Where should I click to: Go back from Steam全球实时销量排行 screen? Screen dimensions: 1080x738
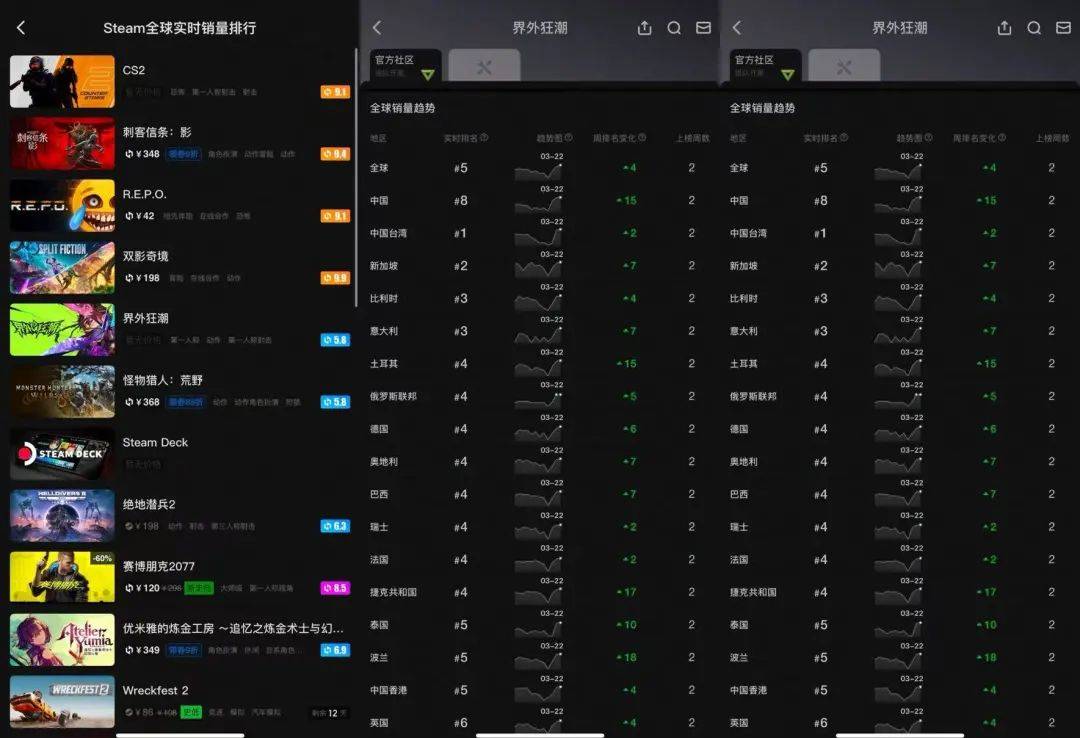coord(21,28)
